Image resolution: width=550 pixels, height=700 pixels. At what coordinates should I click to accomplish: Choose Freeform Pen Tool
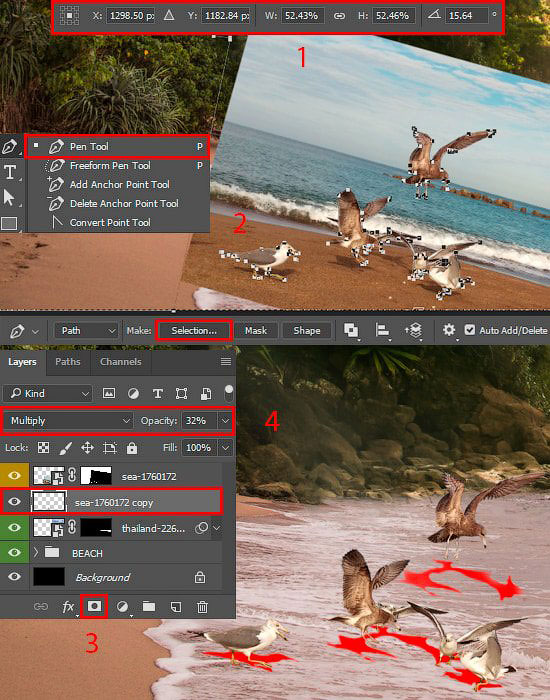click(x=117, y=166)
